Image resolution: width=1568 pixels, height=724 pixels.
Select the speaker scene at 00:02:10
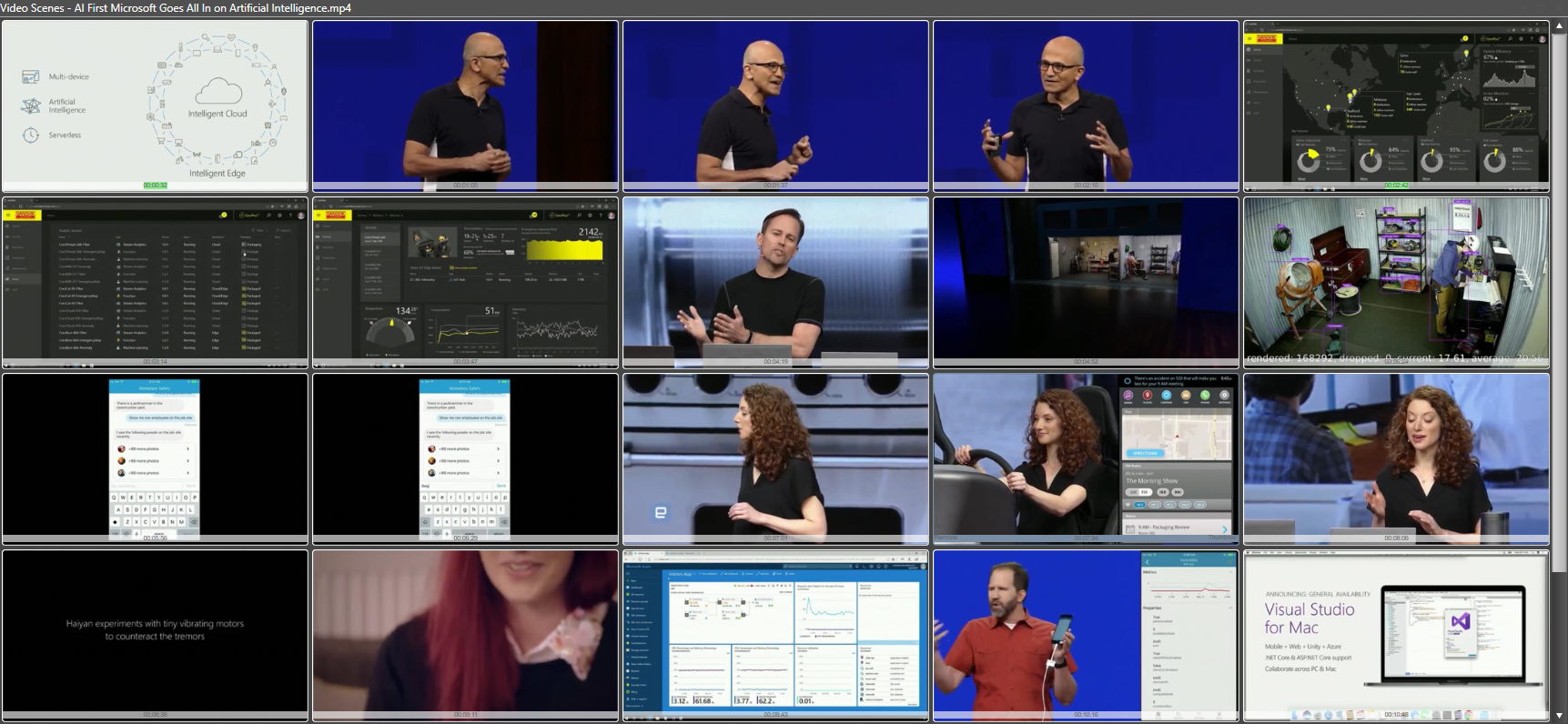coord(1086,105)
